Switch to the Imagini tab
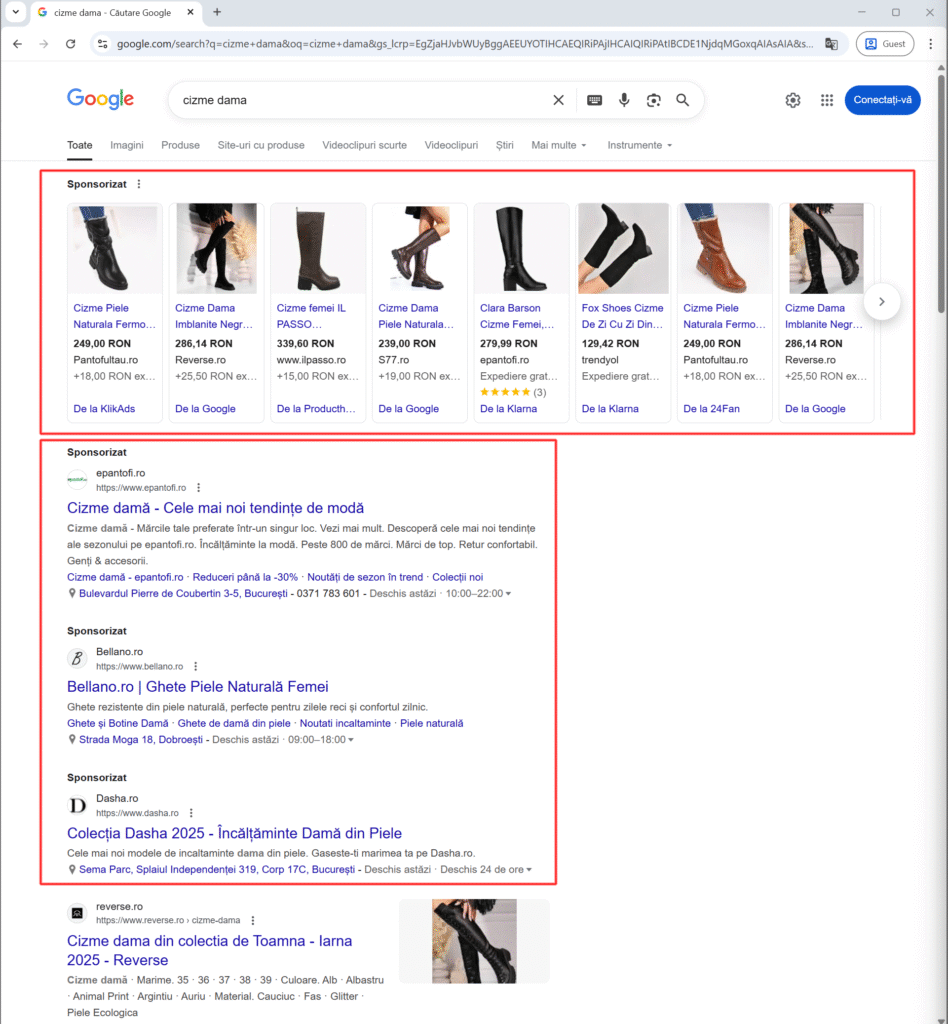Image resolution: width=948 pixels, height=1024 pixels. 127,145
